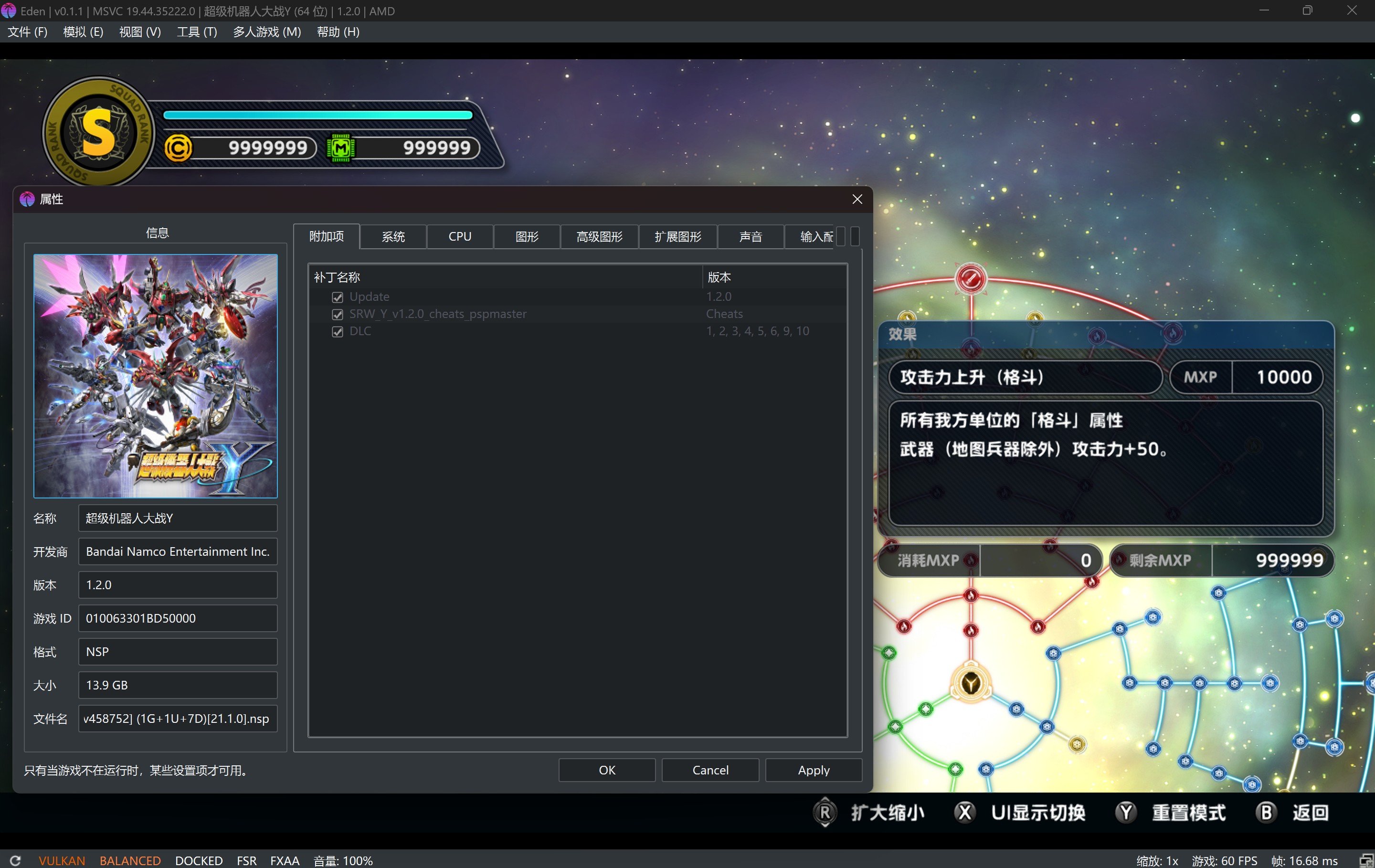This screenshot has height=868, width=1375.
Task: Click the Eden app icon in title bar
Action: tap(9, 11)
